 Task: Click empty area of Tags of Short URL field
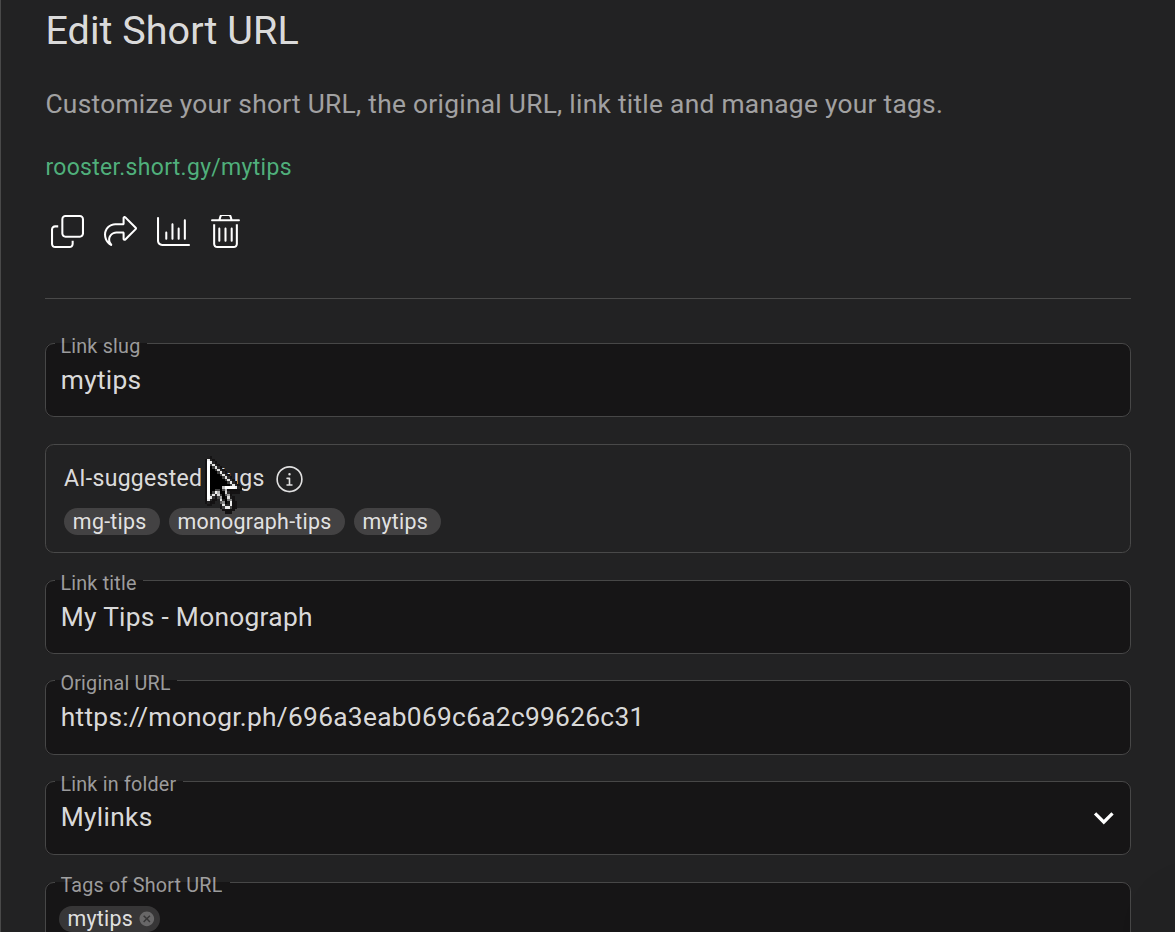tap(640, 917)
